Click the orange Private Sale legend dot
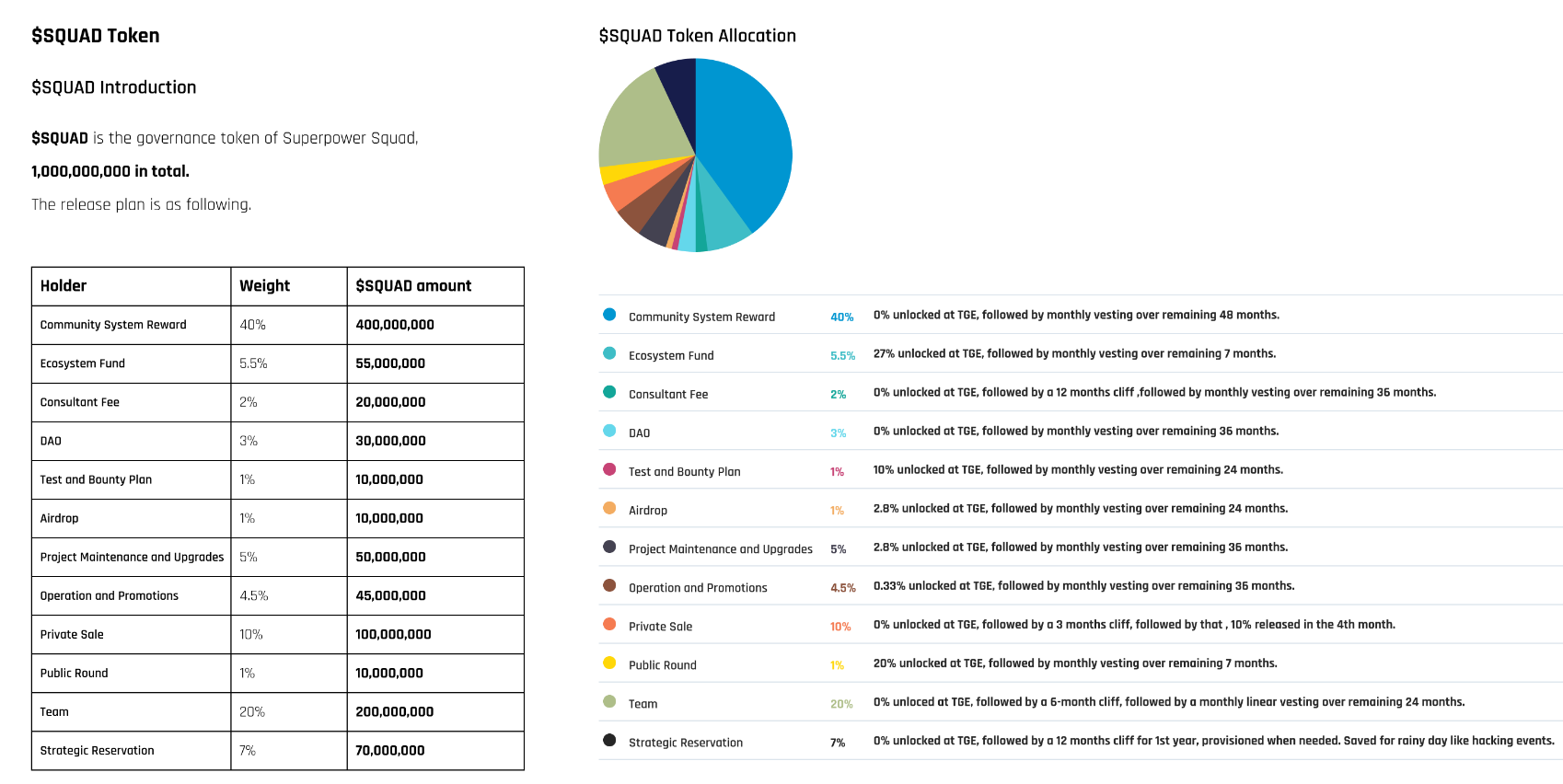 (609, 624)
